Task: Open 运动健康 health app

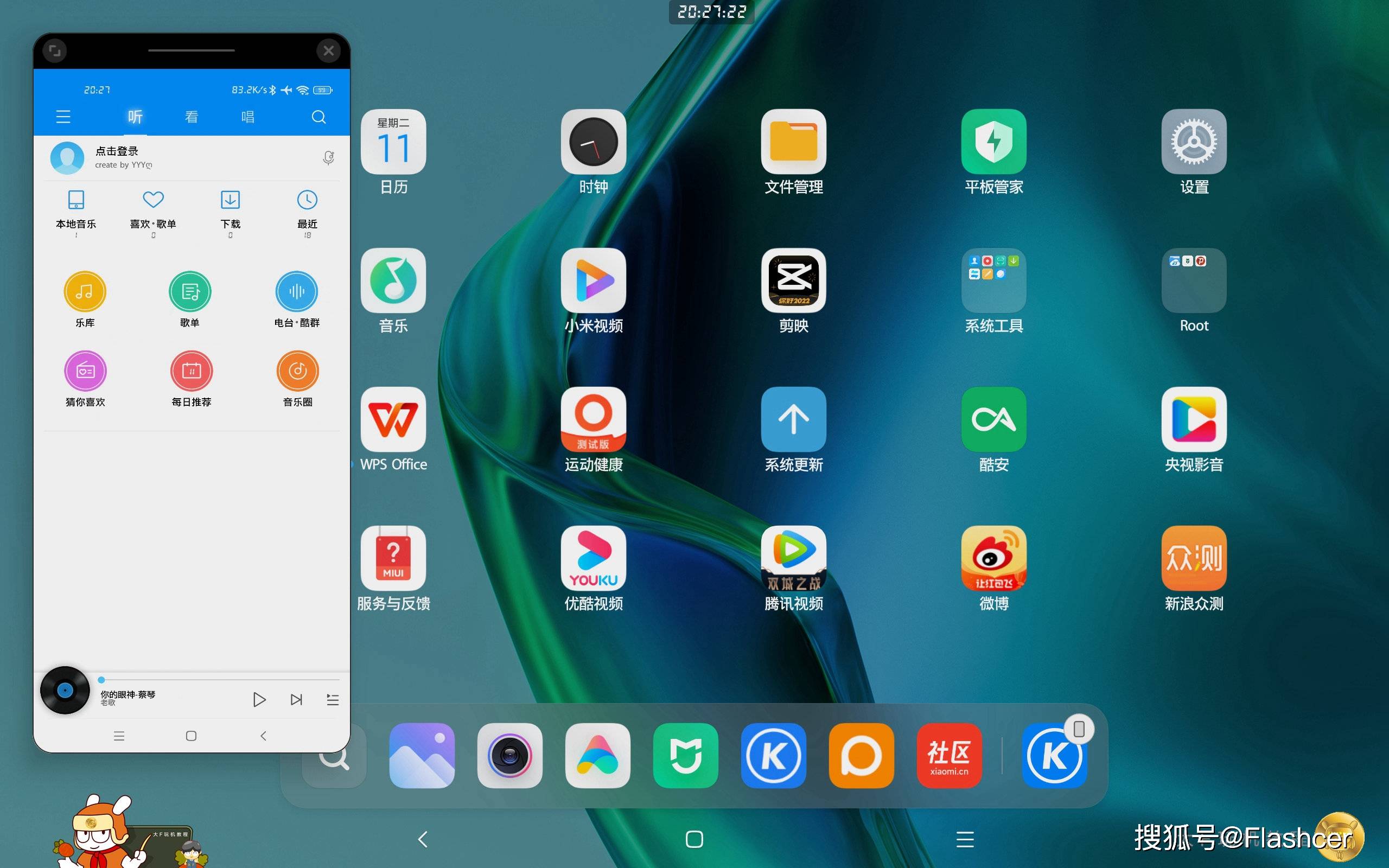Action: 594,430
